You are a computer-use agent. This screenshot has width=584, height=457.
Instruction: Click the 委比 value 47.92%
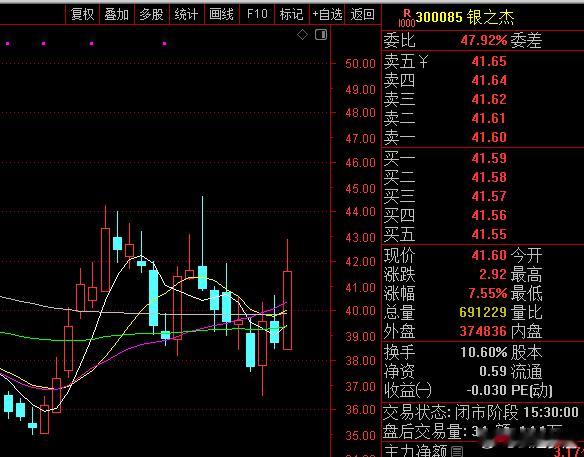[484, 40]
